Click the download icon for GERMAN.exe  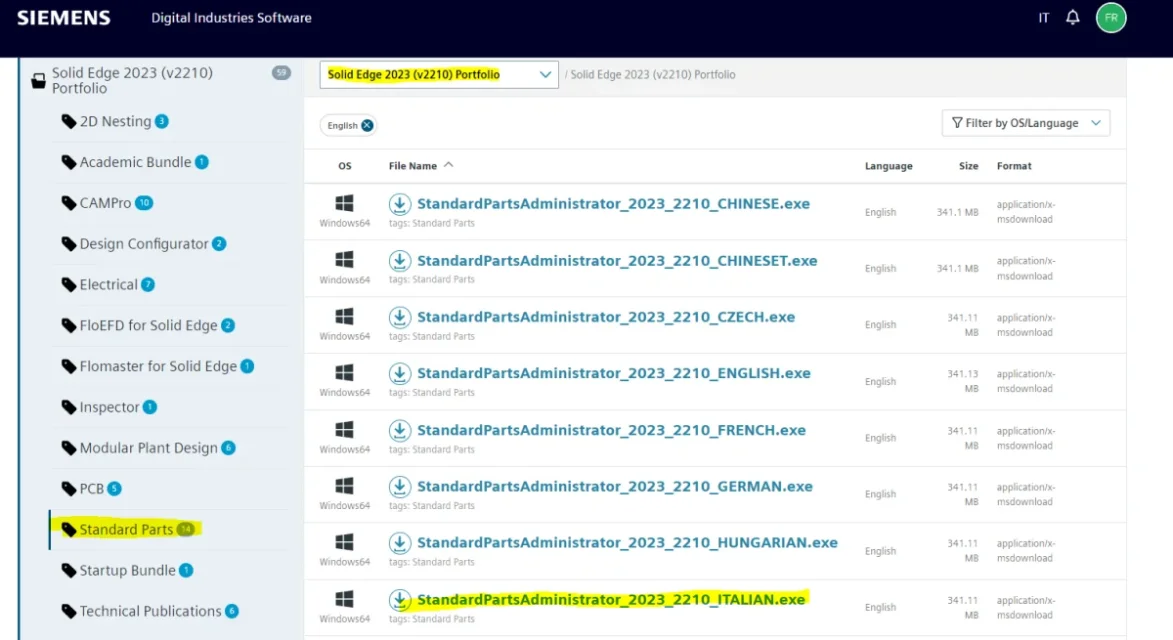coord(399,487)
